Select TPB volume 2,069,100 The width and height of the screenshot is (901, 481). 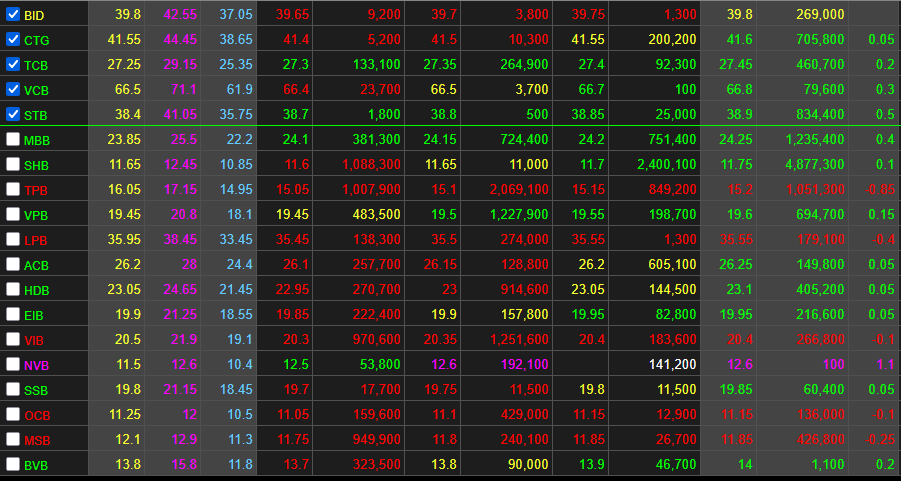tap(519, 190)
